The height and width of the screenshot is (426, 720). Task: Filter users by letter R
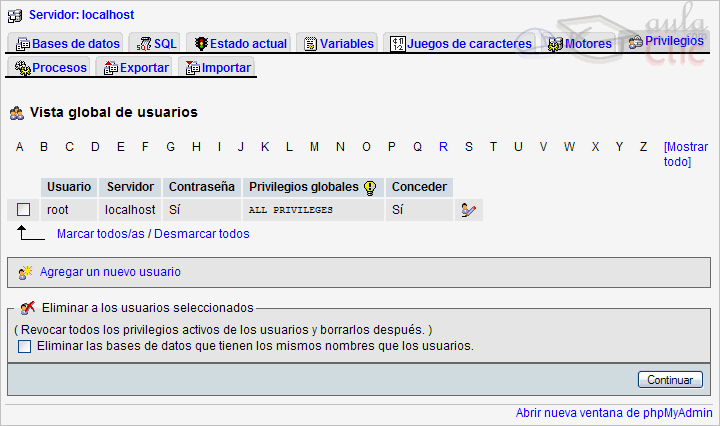[x=443, y=147]
